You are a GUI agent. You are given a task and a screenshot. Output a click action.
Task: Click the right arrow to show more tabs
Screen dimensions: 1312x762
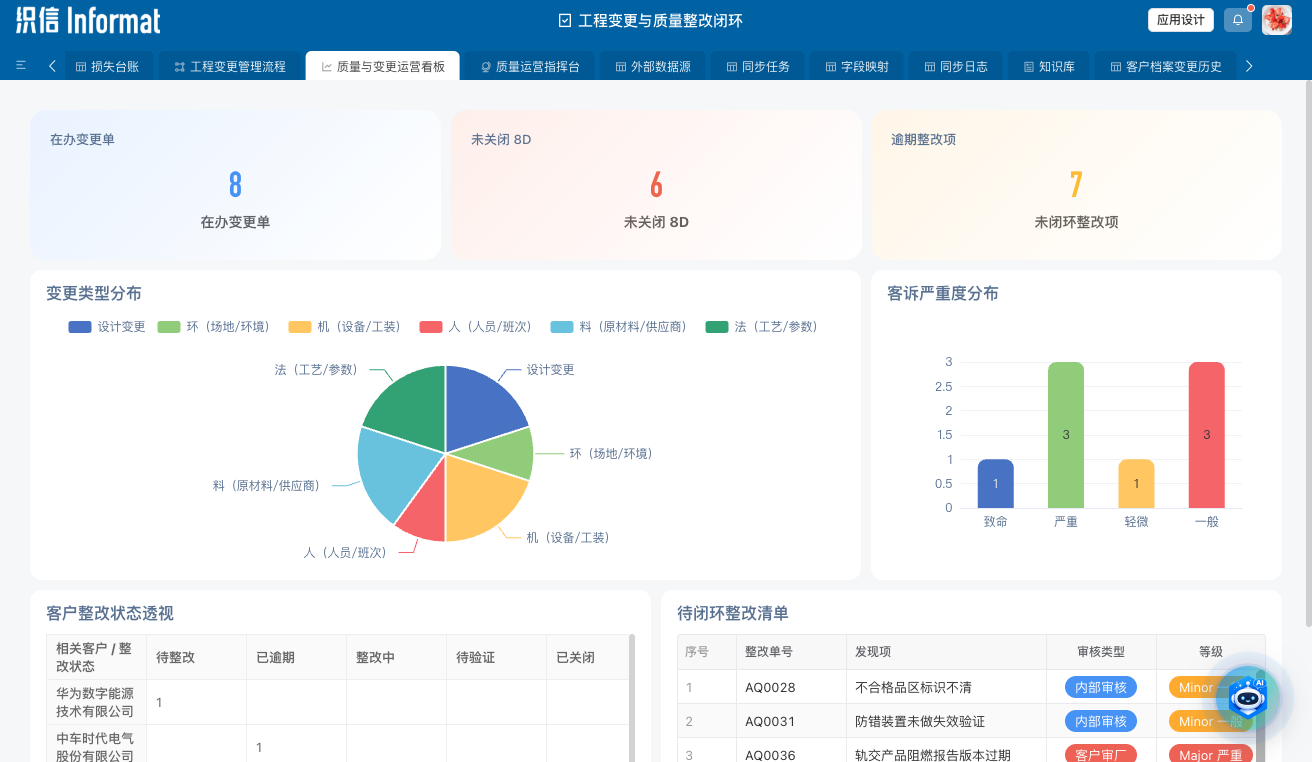[1249, 66]
